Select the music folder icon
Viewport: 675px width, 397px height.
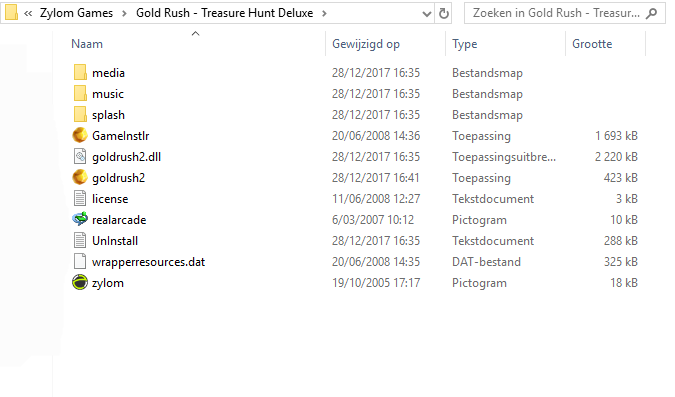click(80, 93)
